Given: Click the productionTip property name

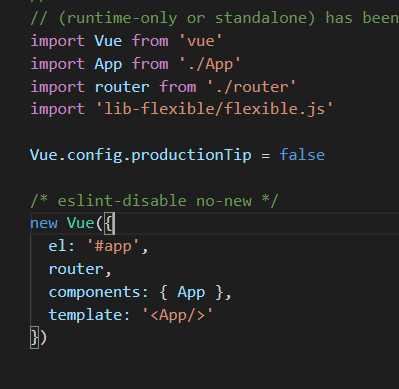Looking at the screenshot, I should coord(191,155).
